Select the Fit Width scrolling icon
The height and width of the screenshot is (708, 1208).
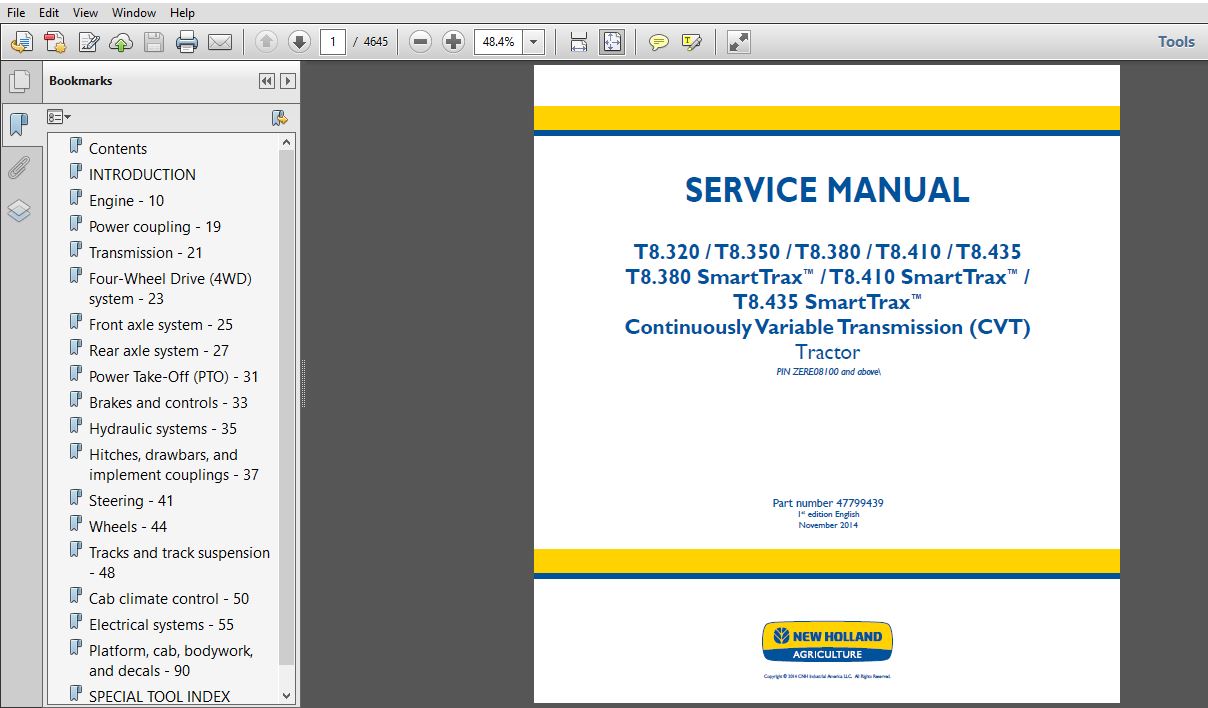point(578,42)
